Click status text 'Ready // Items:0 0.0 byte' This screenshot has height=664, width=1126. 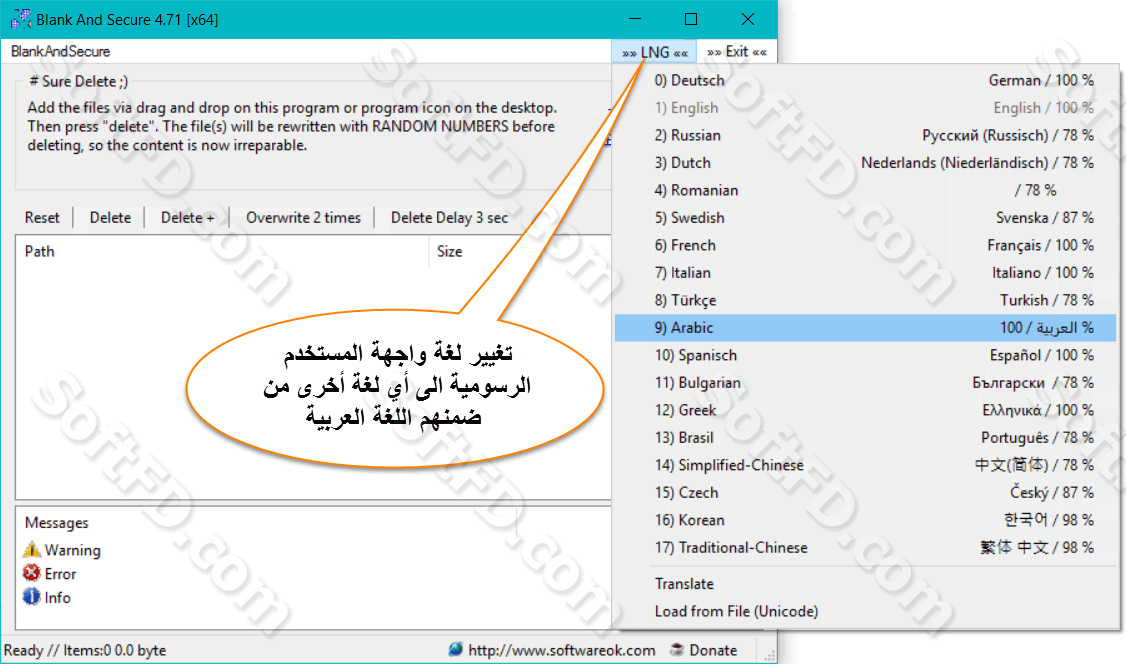(x=85, y=650)
